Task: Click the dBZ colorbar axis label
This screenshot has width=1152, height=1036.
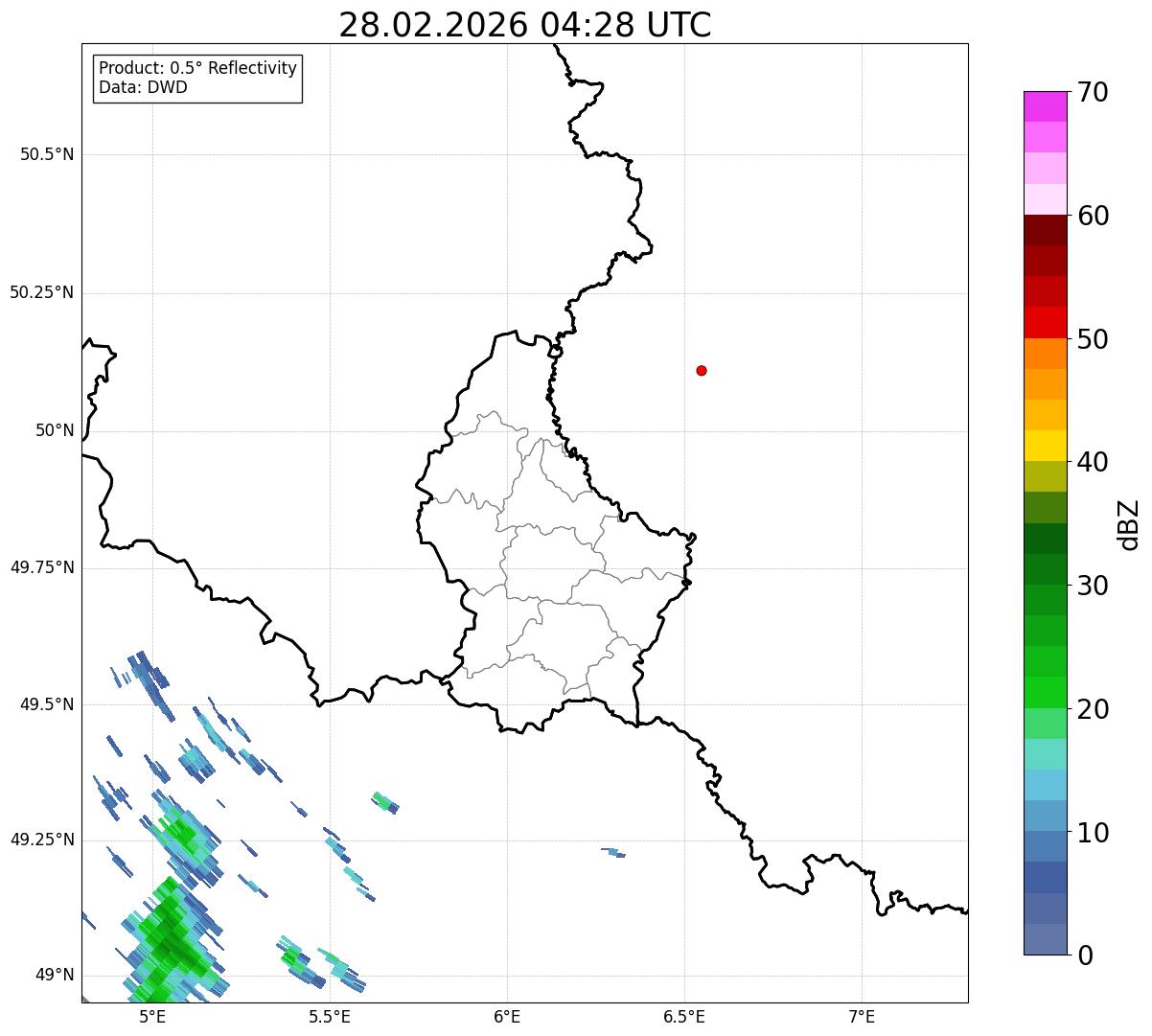Action: point(1129,524)
